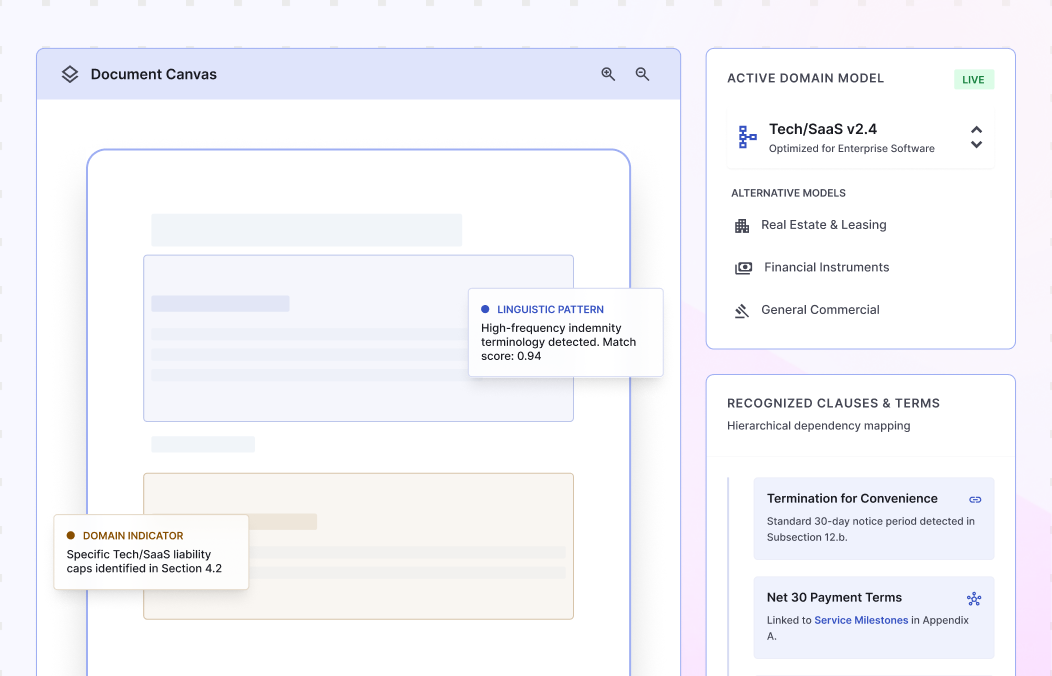This screenshot has width=1052, height=676.
Task: Click the Domain Indicator annotation tooltip
Action: coord(151,552)
